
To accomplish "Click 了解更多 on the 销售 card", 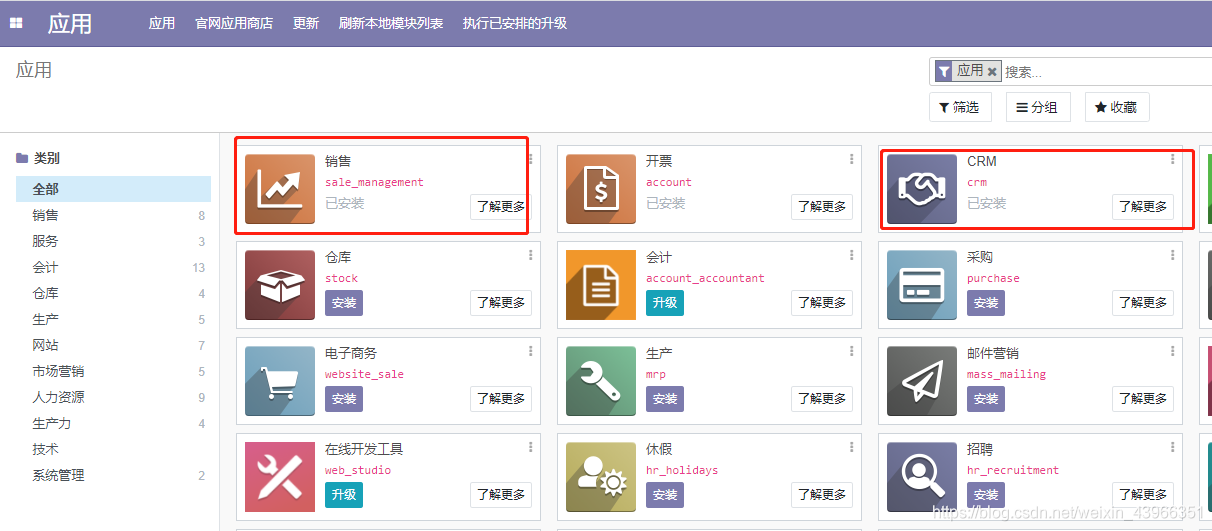I will tap(501, 207).
